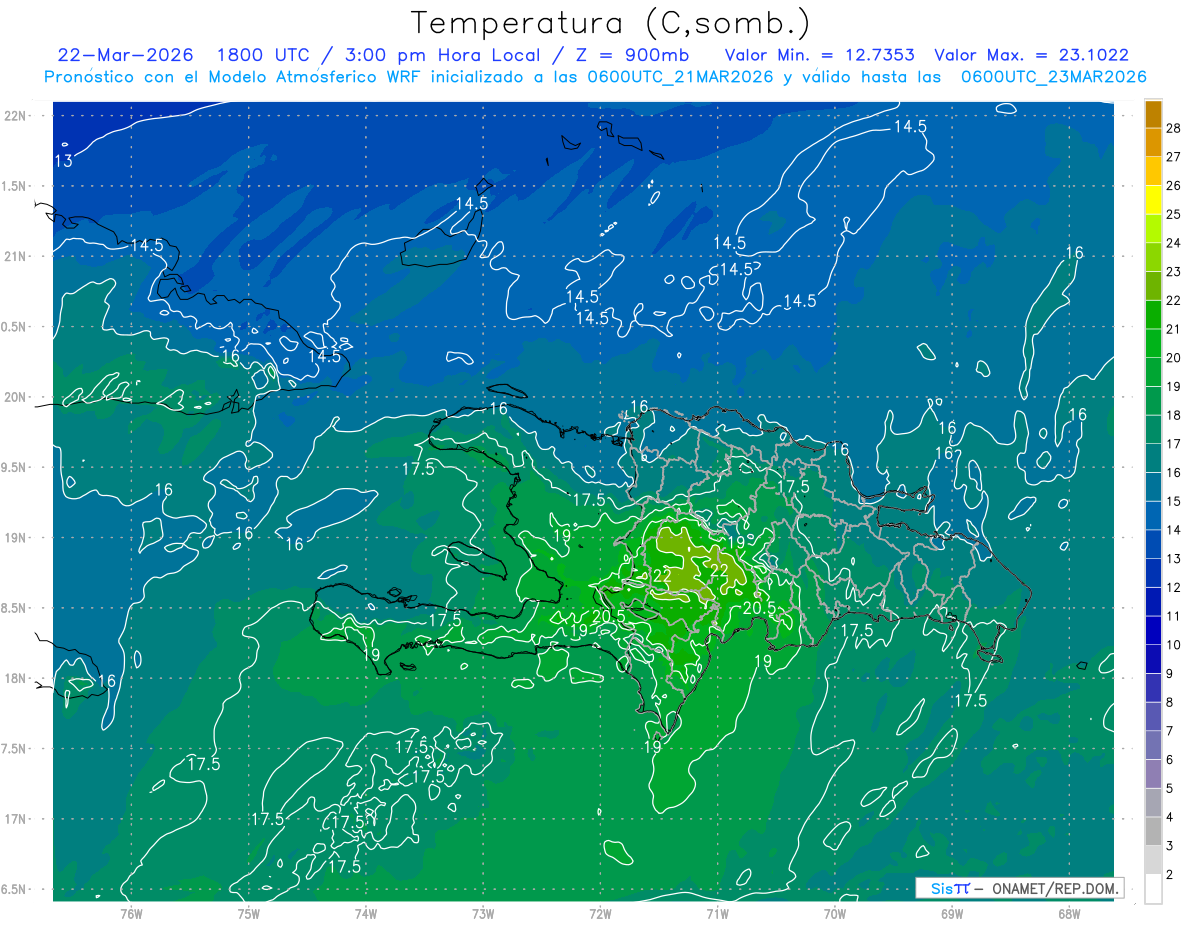Click the 22N latitude axis label
This screenshot has height=927, width=1200.
coord(16,115)
